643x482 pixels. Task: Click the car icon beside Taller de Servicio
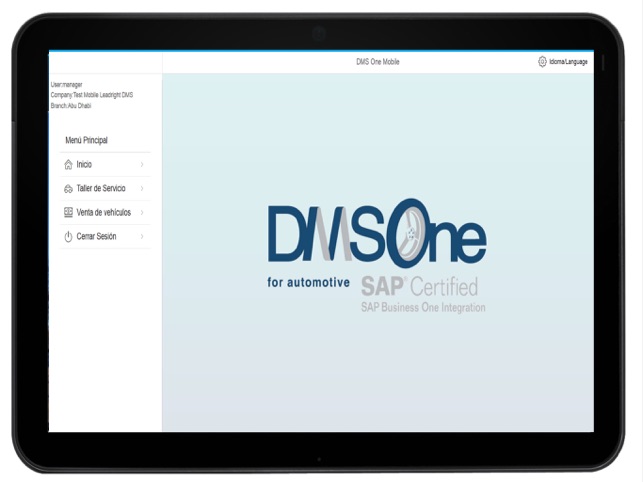[x=68, y=189]
